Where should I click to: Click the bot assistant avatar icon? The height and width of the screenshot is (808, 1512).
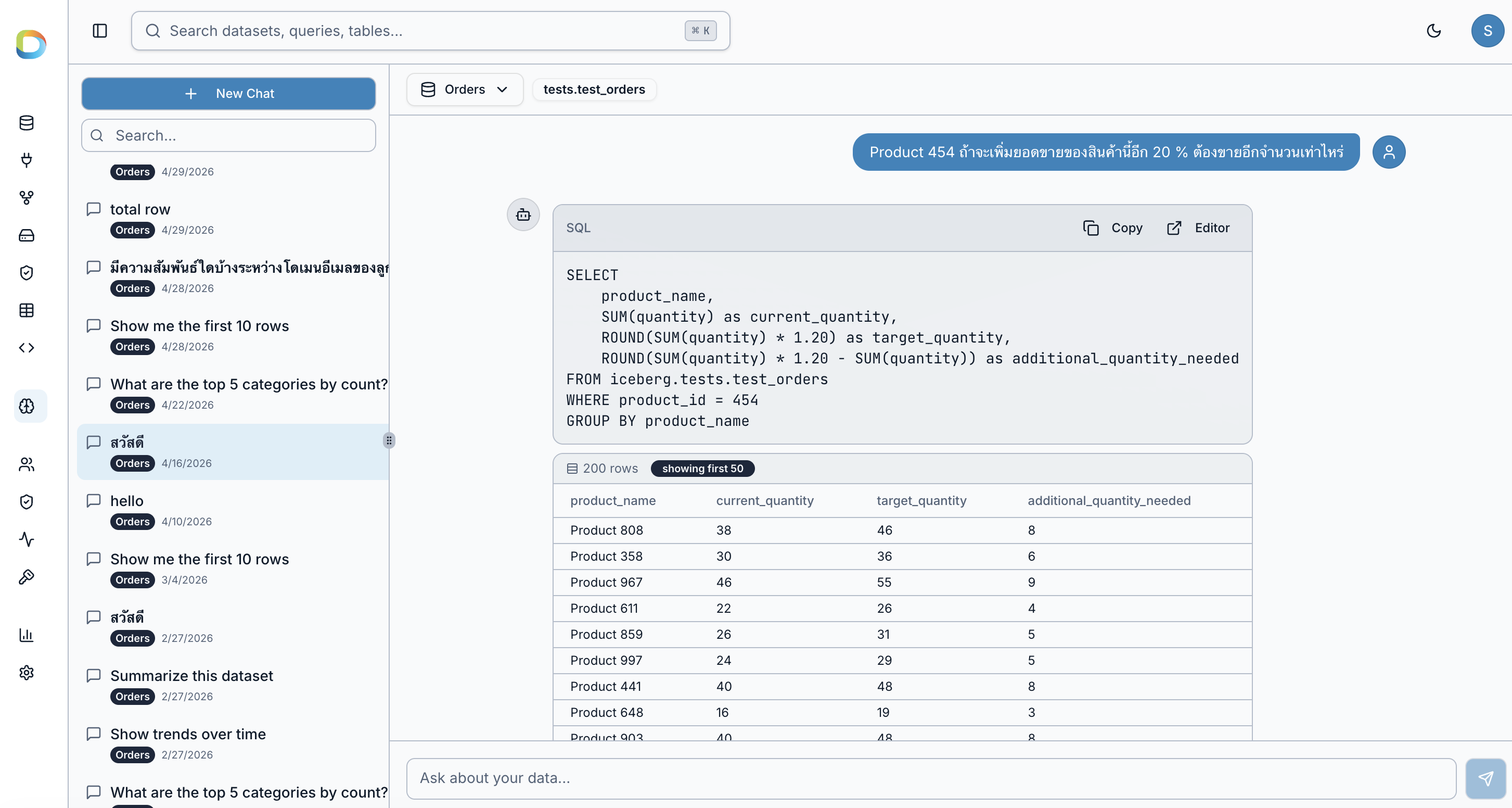pyautogui.click(x=523, y=215)
